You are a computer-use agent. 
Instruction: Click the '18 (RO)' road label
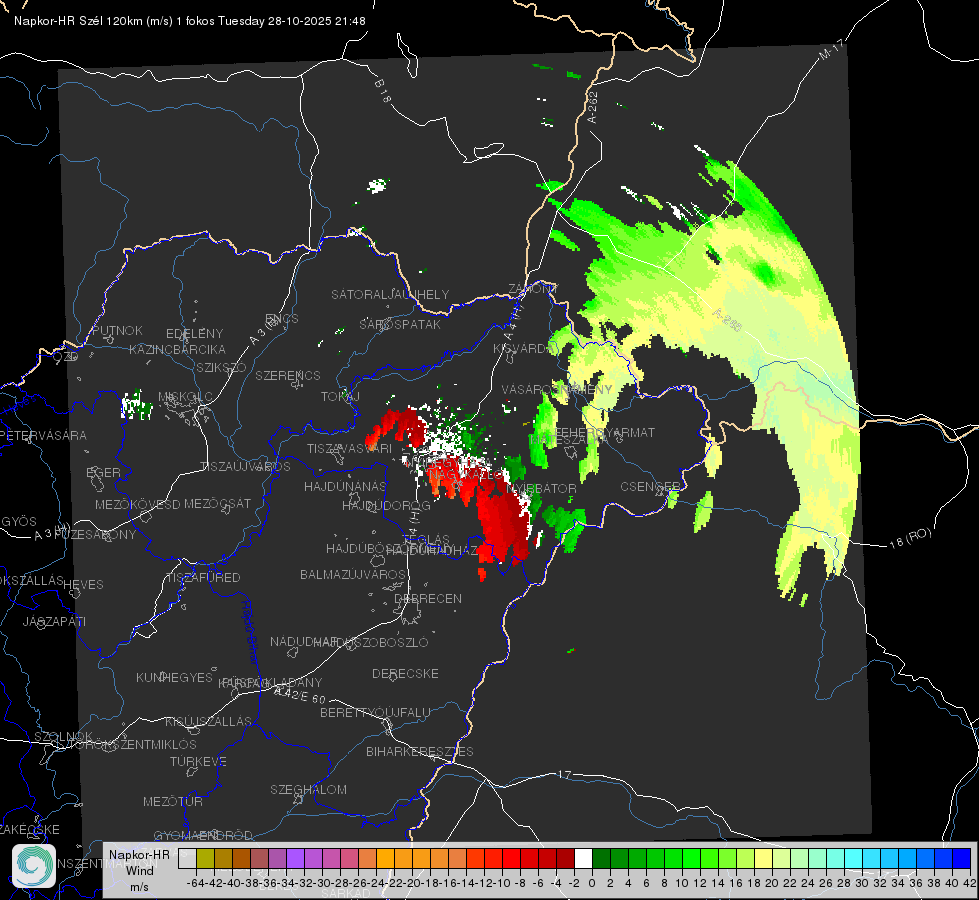click(x=910, y=538)
